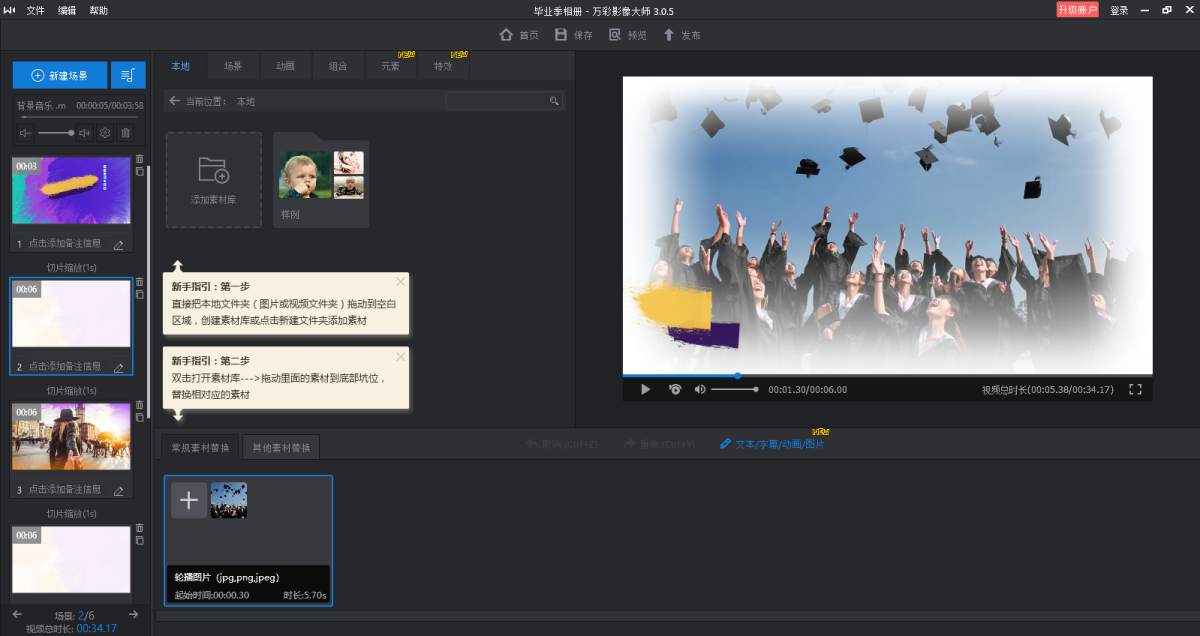The height and width of the screenshot is (636, 1200).
Task: Select scene 3 thumbnail with street photo
Action: (x=71, y=436)
